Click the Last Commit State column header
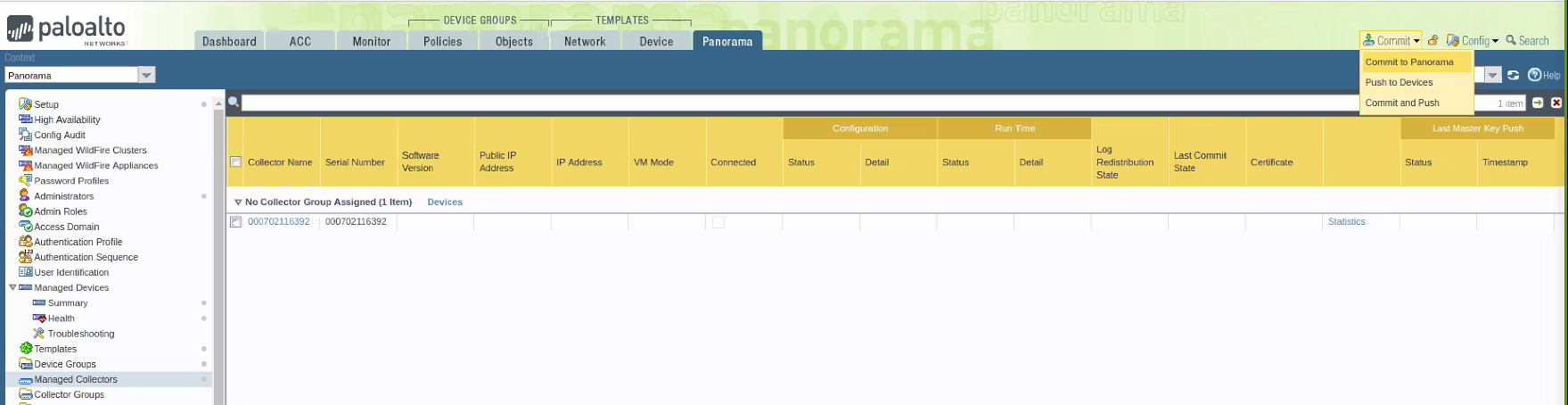Image resolution: width=1568 pixels, height=405 pixels. (x=1207, y=162)
